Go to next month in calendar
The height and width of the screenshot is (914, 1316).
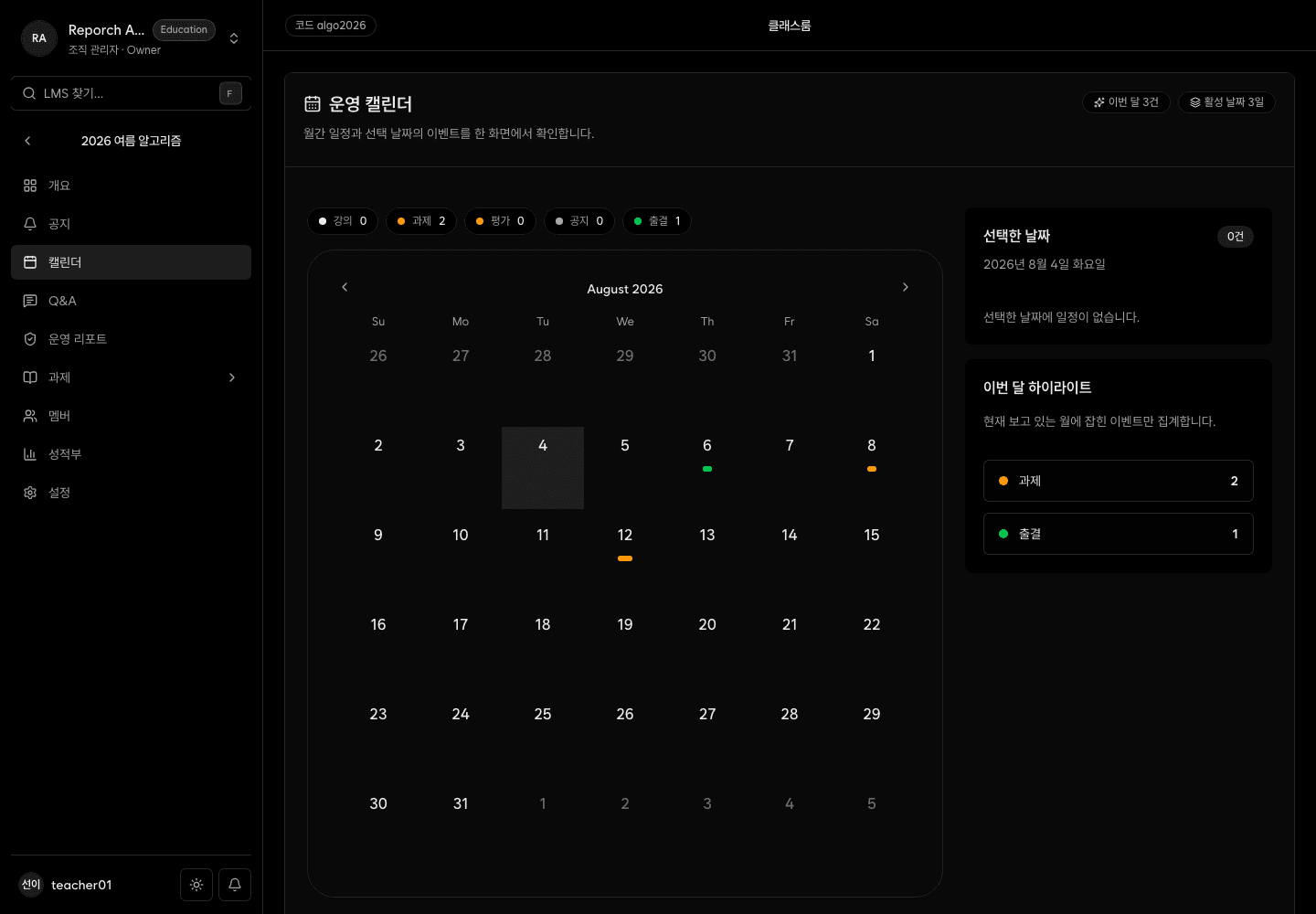(906, 287)
